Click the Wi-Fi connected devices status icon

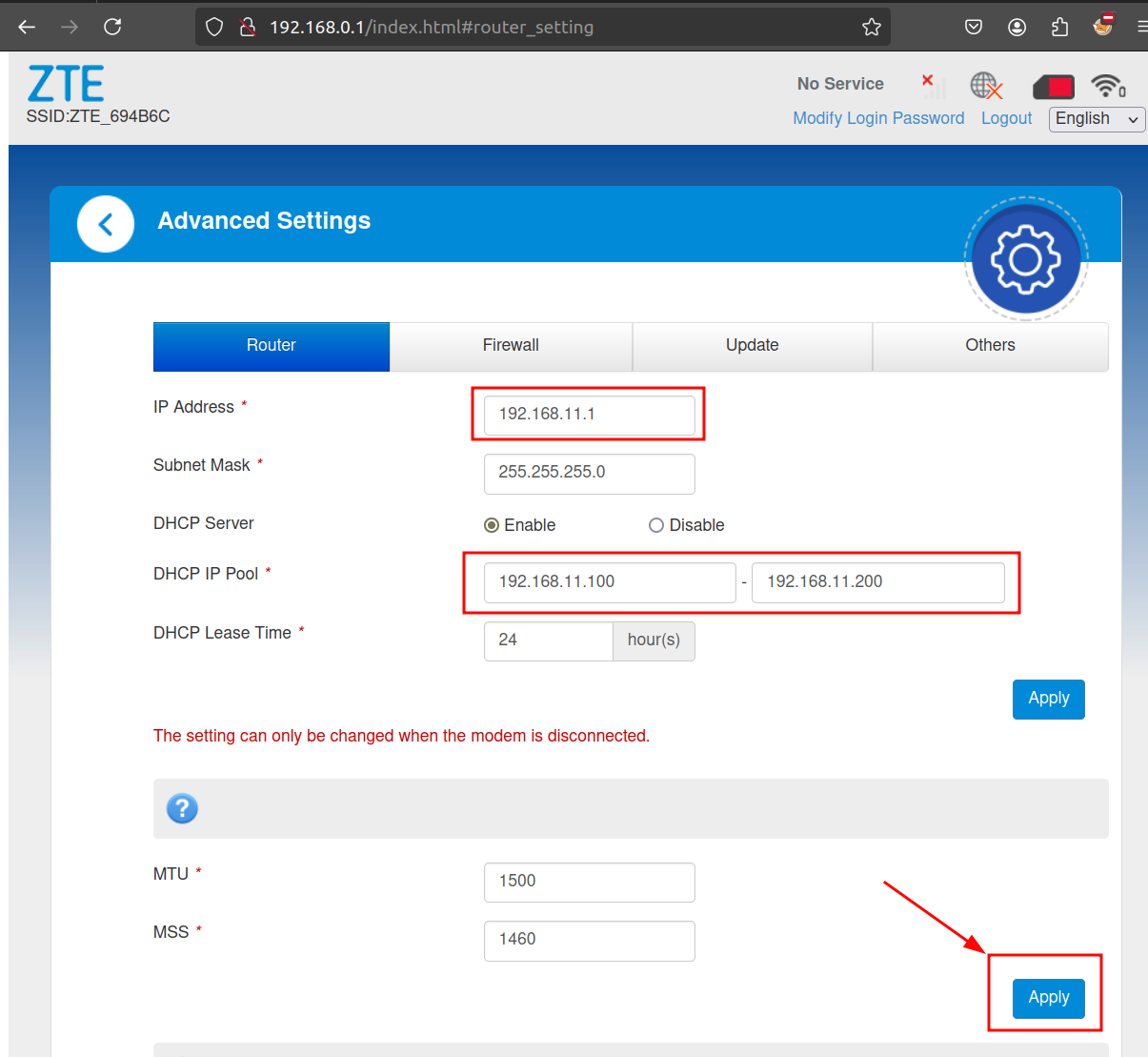tap(1107, 87)
